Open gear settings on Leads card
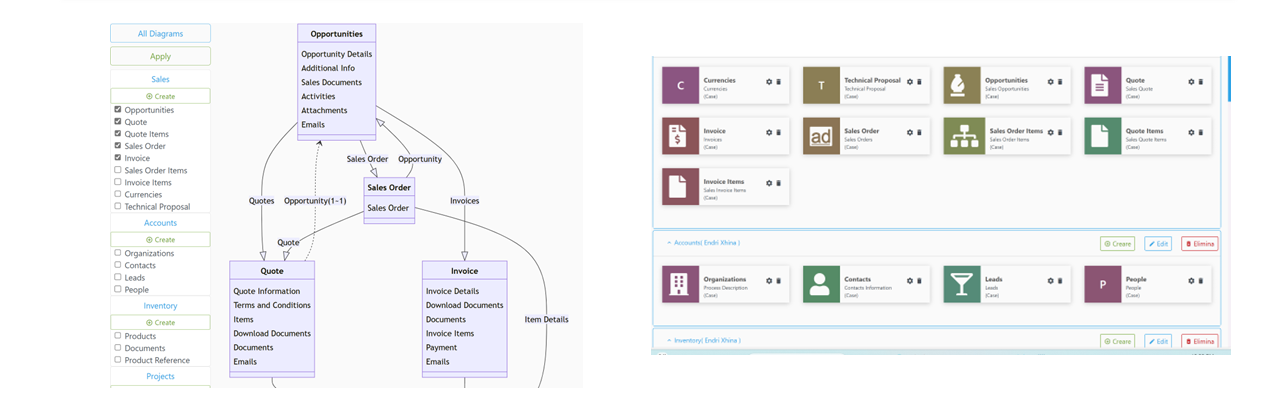 [1051, 281]
